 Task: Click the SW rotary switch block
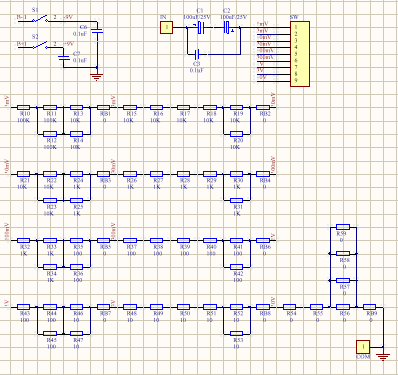pyautogui.click(x=300, y=54)
